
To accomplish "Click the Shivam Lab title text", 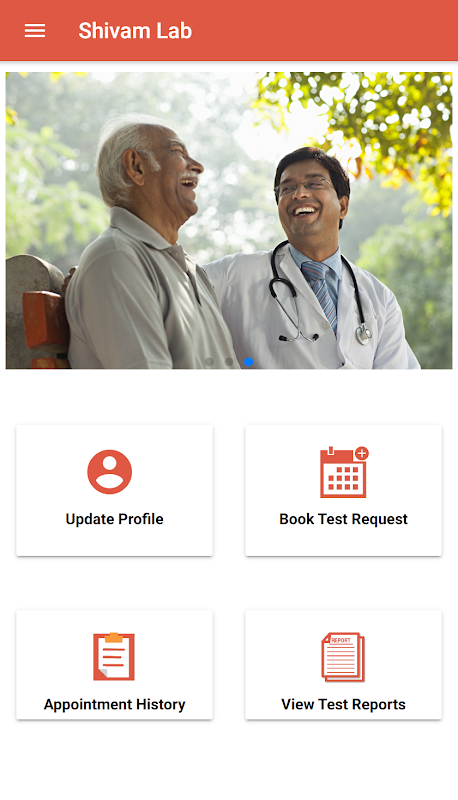I will (135, 31).
